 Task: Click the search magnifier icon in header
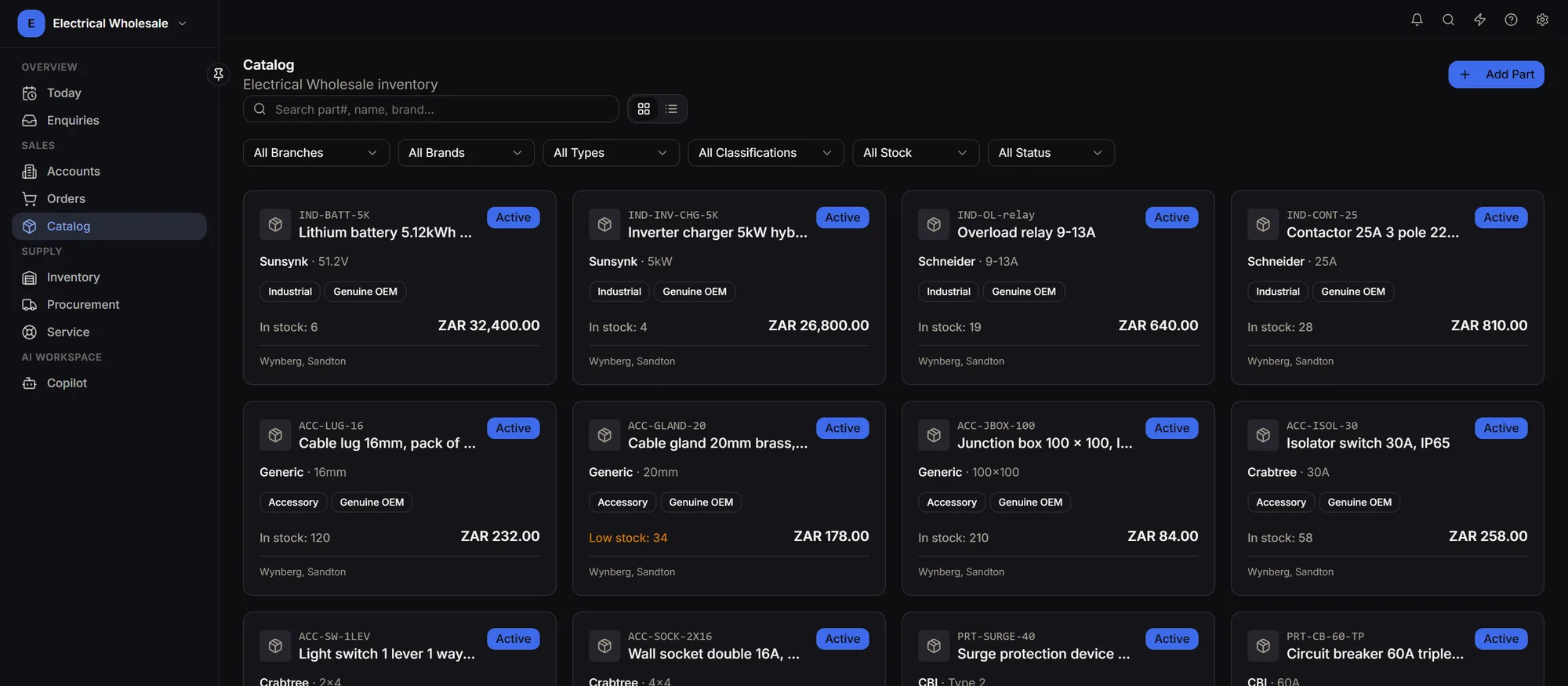pos(1448,20)
